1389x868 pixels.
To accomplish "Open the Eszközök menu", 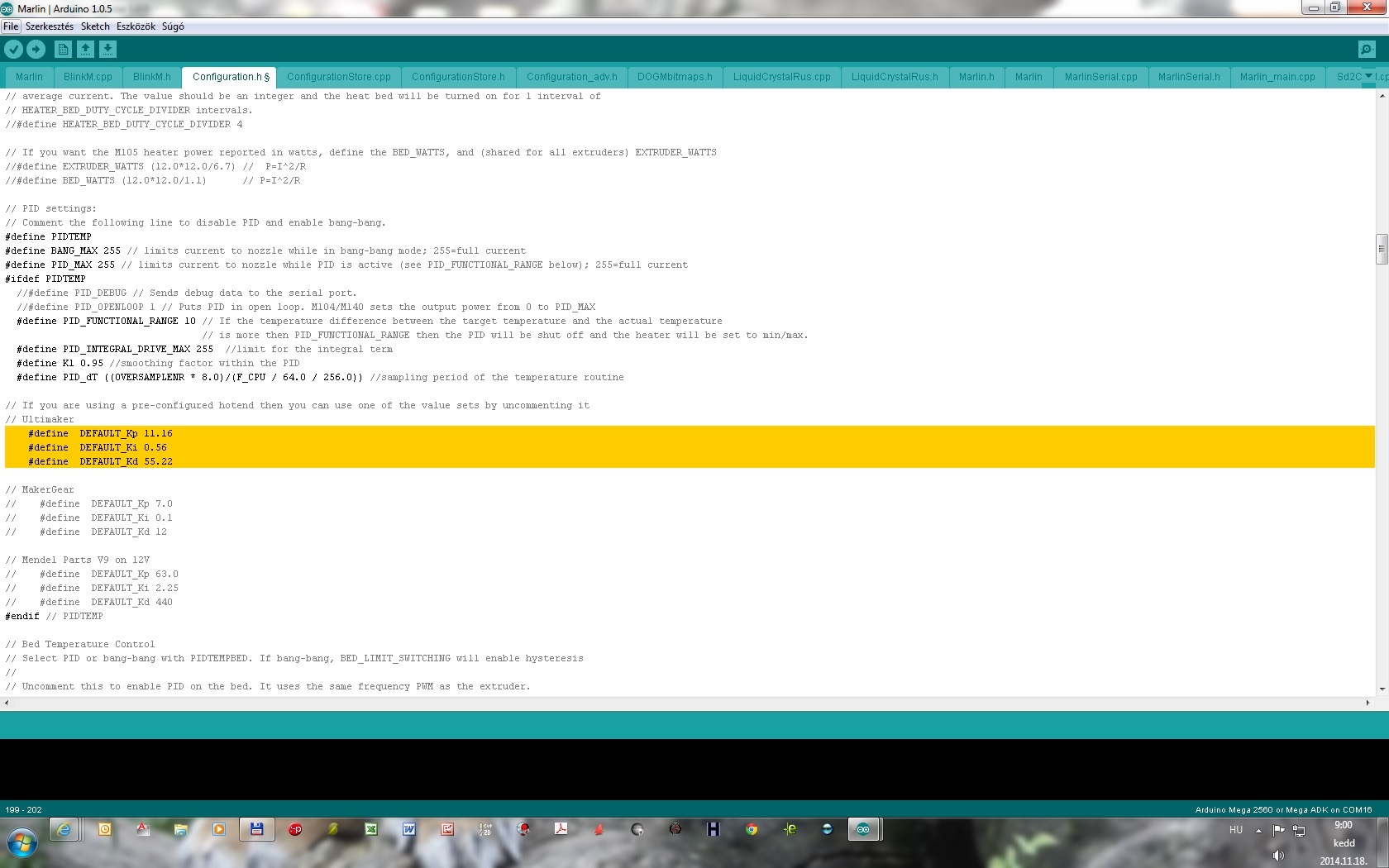I will click(x=136, y=26).
